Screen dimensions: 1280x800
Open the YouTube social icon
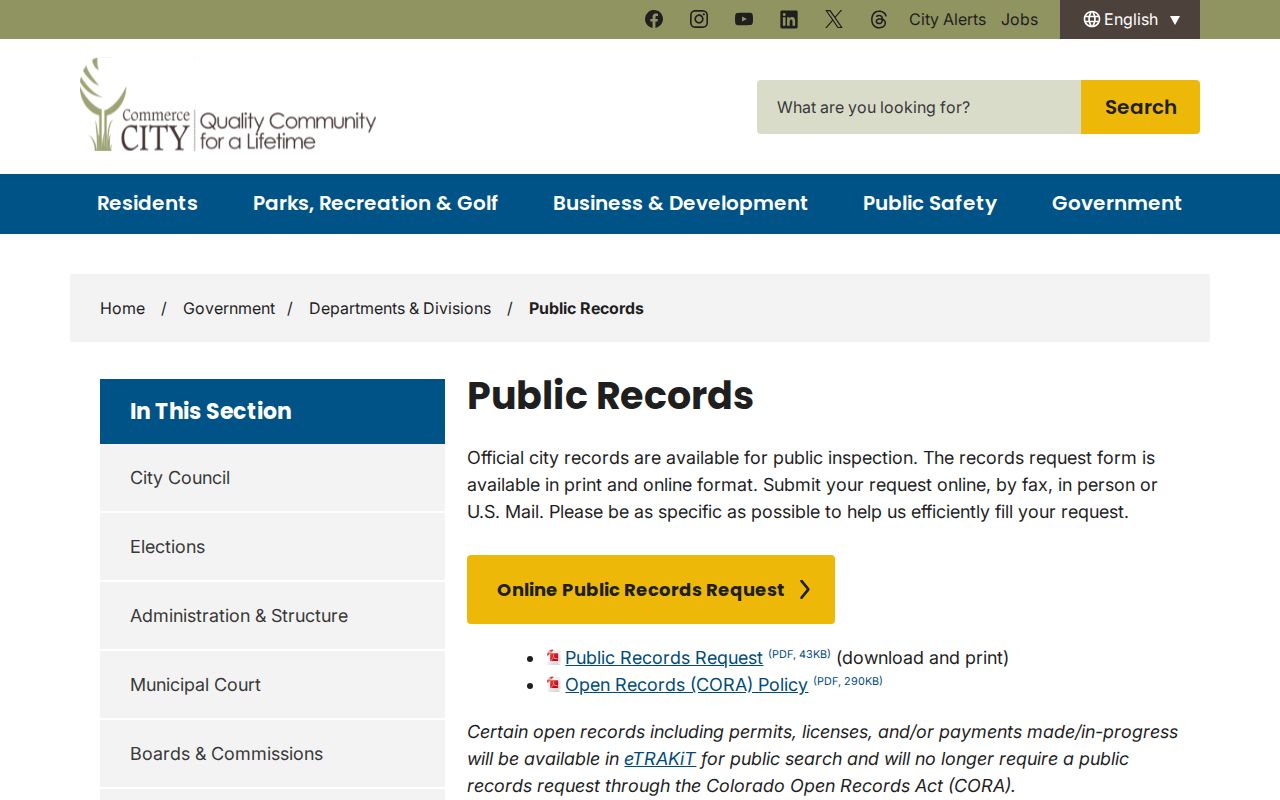(744, 19)
